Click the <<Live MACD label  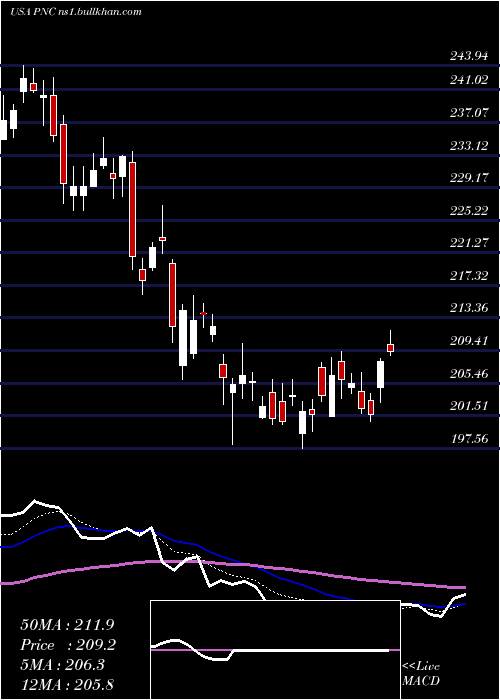[421, 674]
